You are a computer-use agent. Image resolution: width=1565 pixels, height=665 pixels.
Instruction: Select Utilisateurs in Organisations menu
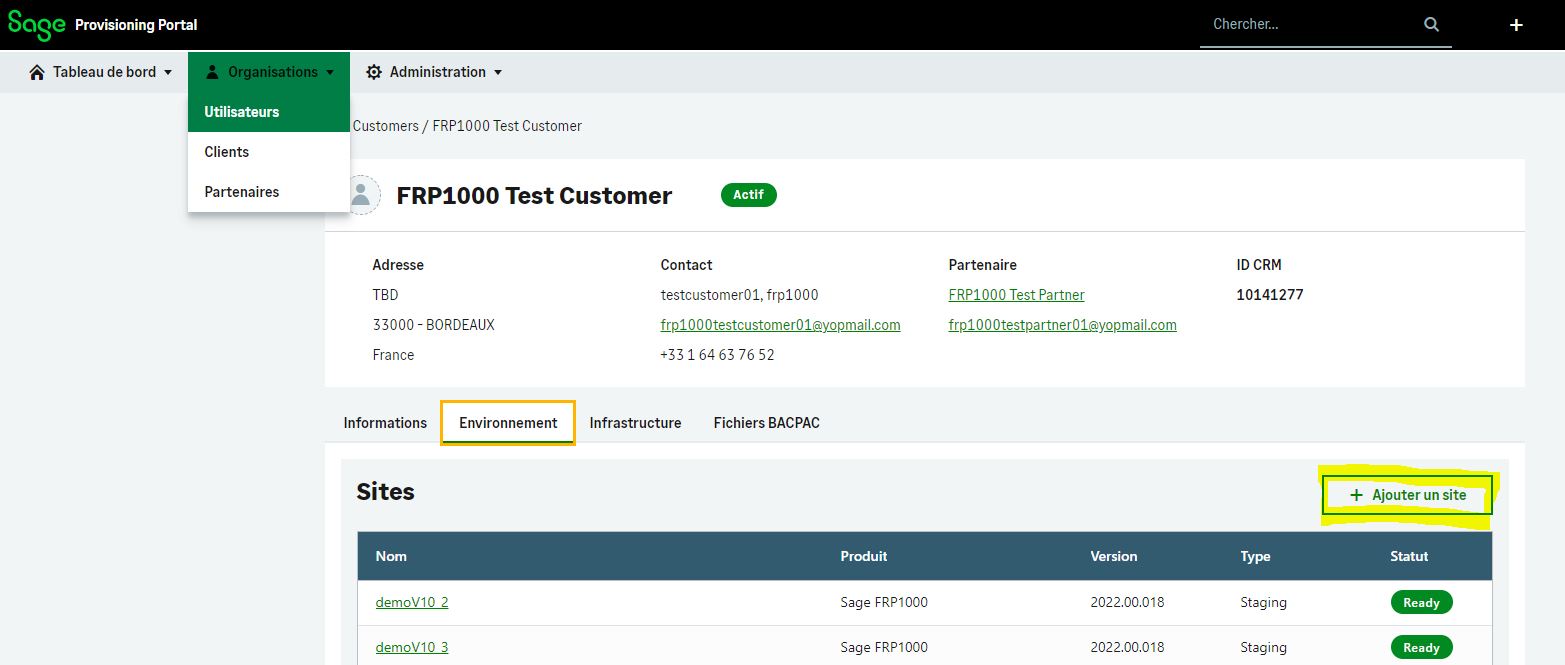pos(269,112)
